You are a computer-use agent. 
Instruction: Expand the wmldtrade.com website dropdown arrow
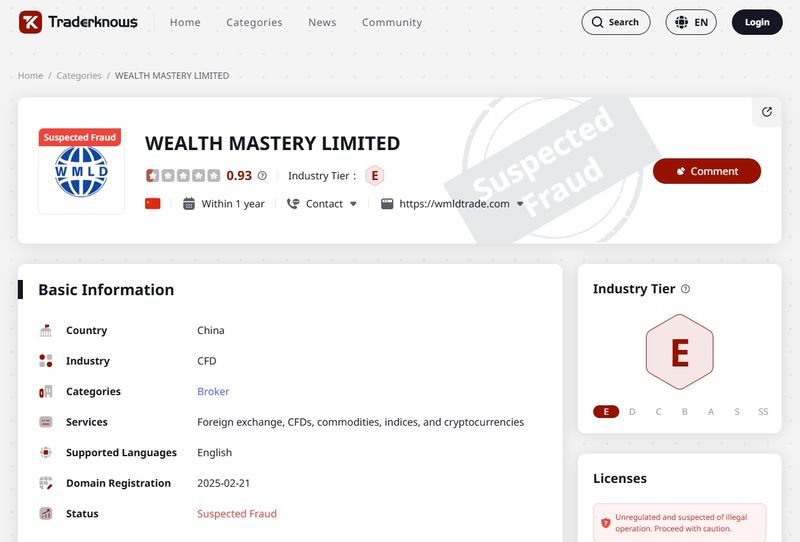point(520,204)
